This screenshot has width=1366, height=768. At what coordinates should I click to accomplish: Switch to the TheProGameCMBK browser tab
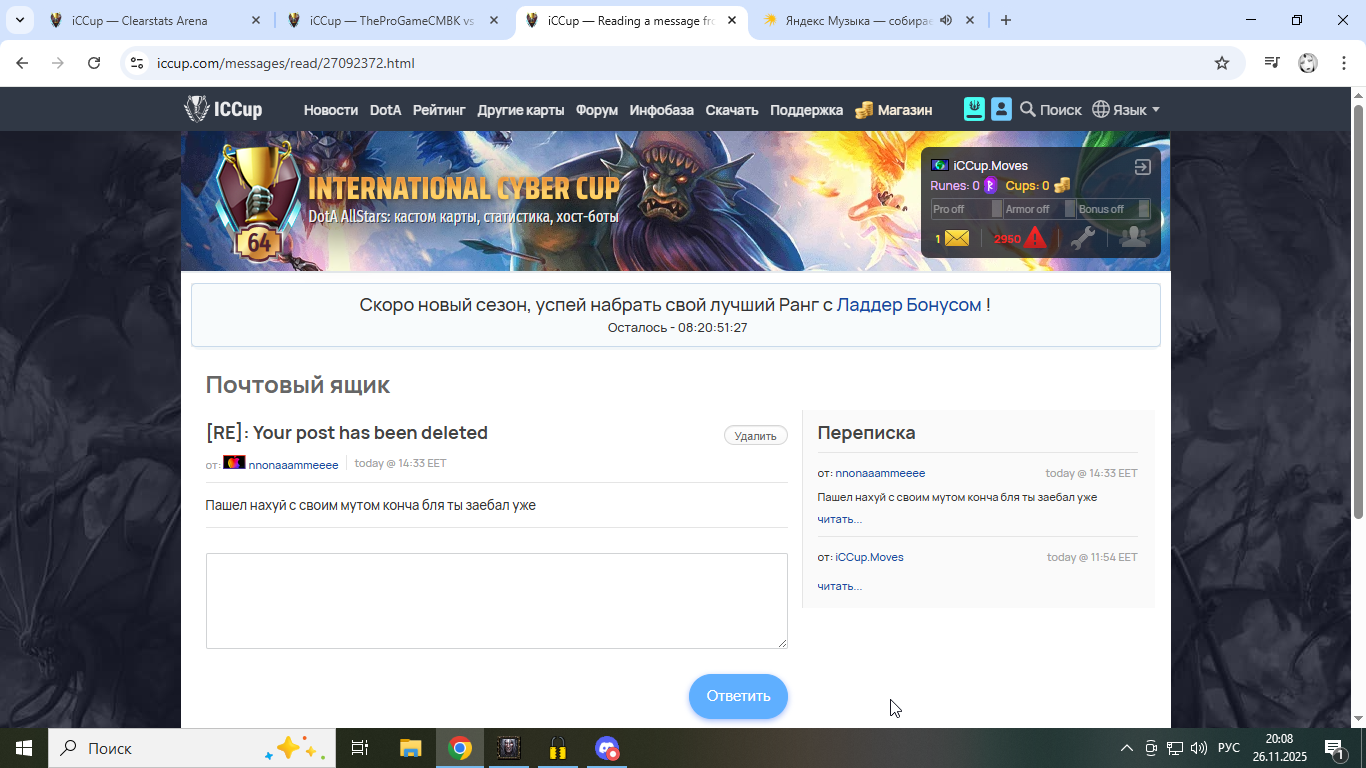coord(393,21)
